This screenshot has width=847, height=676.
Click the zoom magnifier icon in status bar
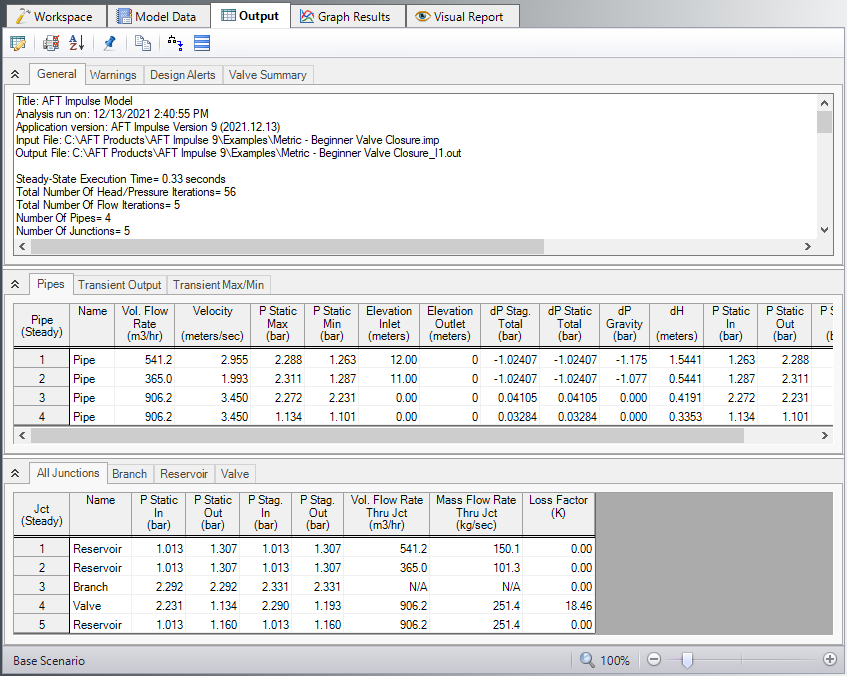coord(588,660)
